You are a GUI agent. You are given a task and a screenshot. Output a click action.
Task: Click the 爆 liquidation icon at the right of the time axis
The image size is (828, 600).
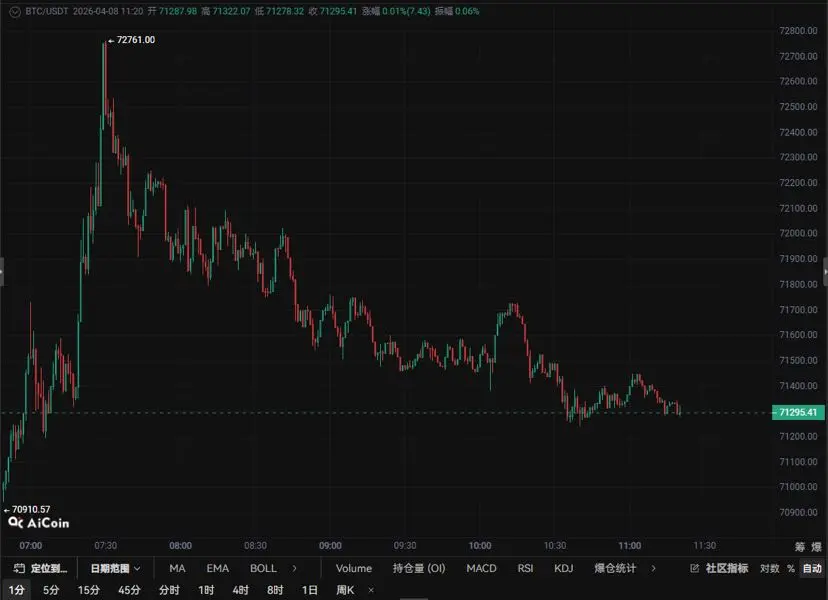click(x=816, y=547)
